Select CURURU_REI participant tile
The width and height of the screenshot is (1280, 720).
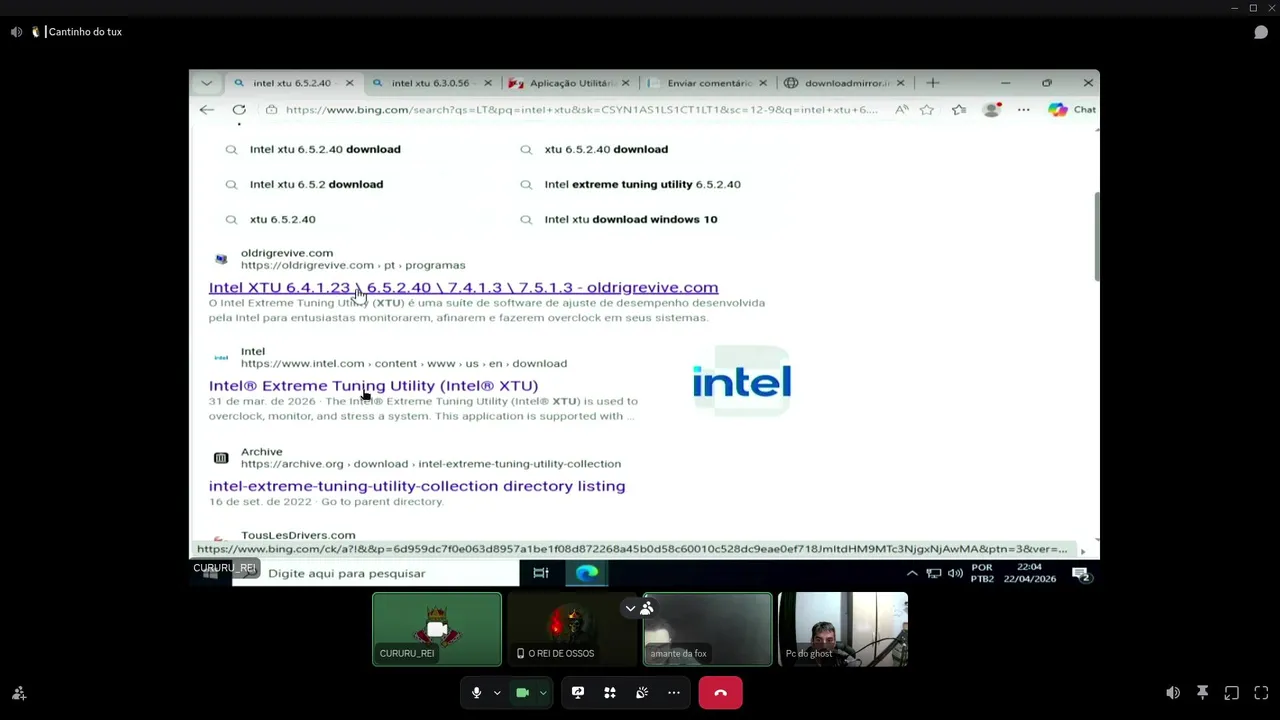coord(437,629)
